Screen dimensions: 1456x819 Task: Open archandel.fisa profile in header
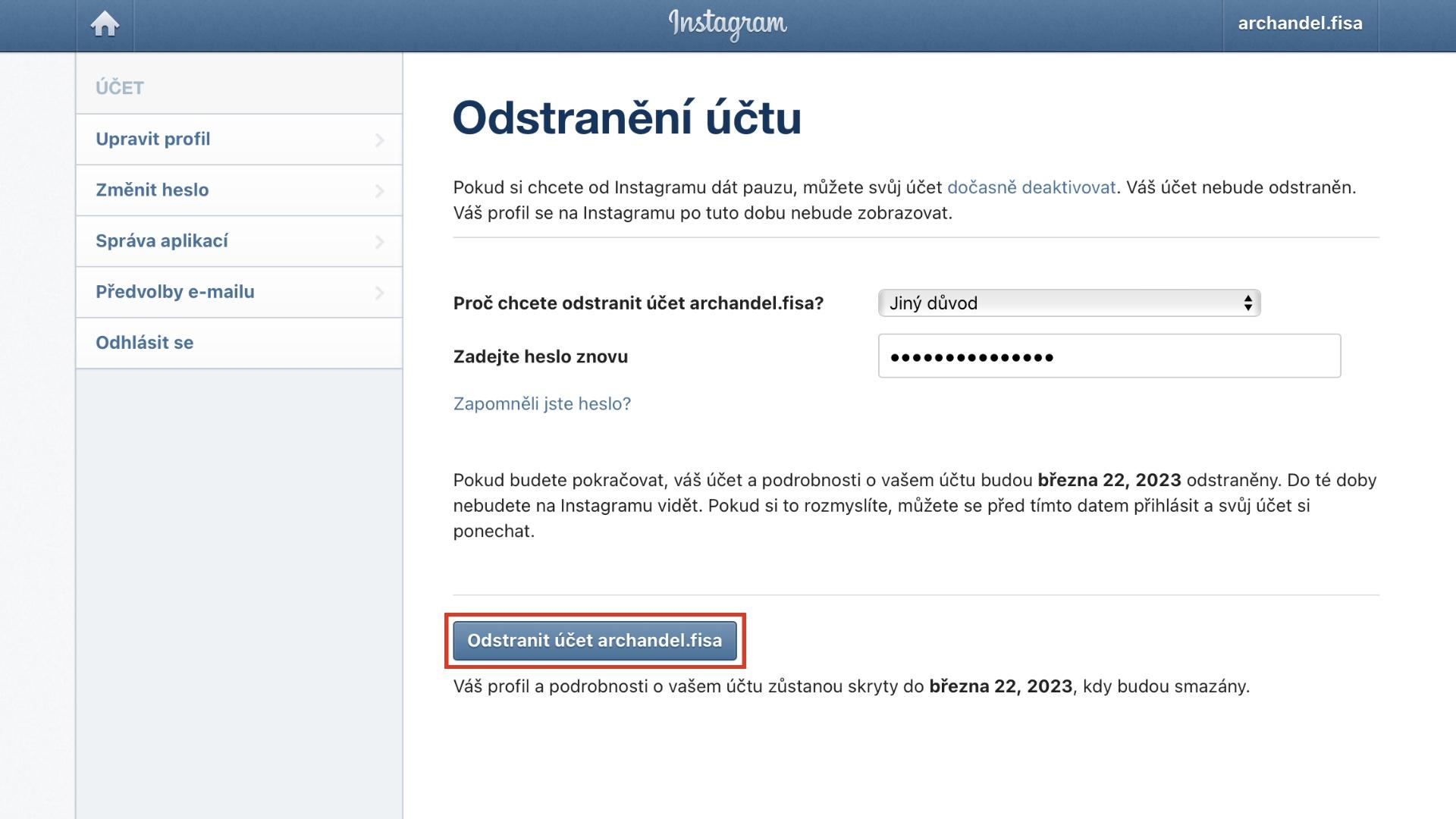(x=1300, y=24)
